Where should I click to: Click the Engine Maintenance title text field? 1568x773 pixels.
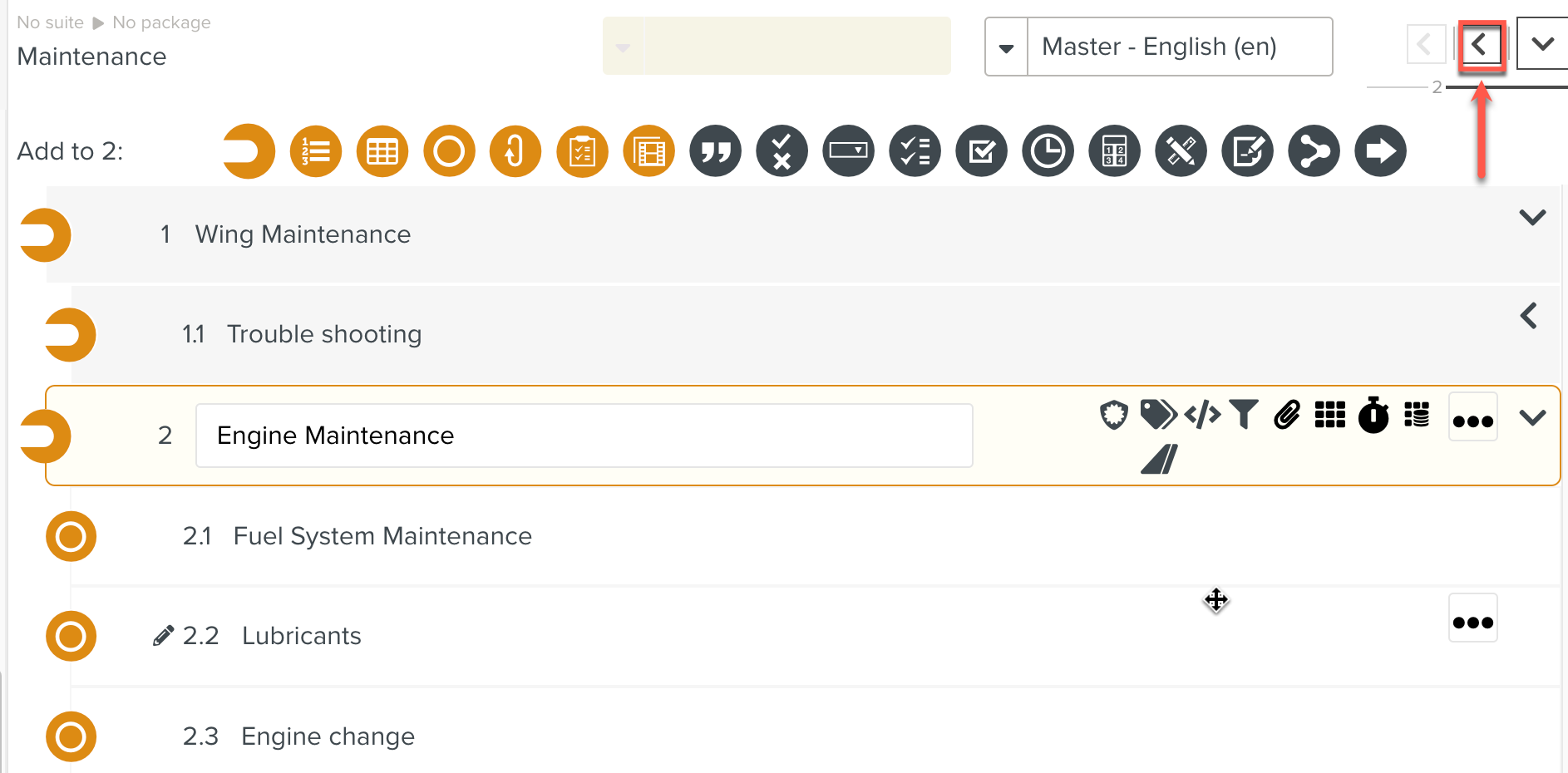tap(584, 436)
